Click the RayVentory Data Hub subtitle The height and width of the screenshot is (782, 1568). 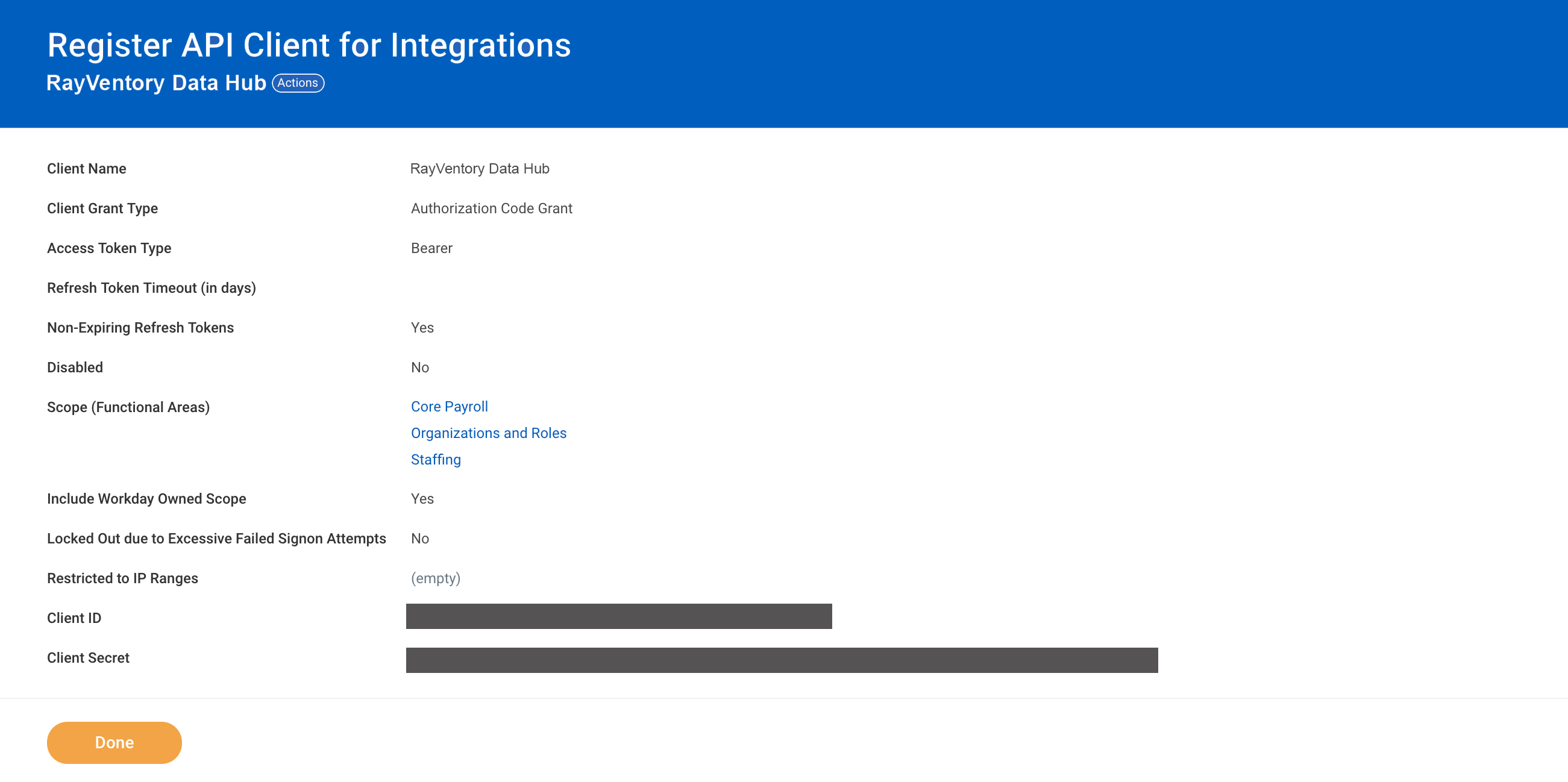[157, 82]
